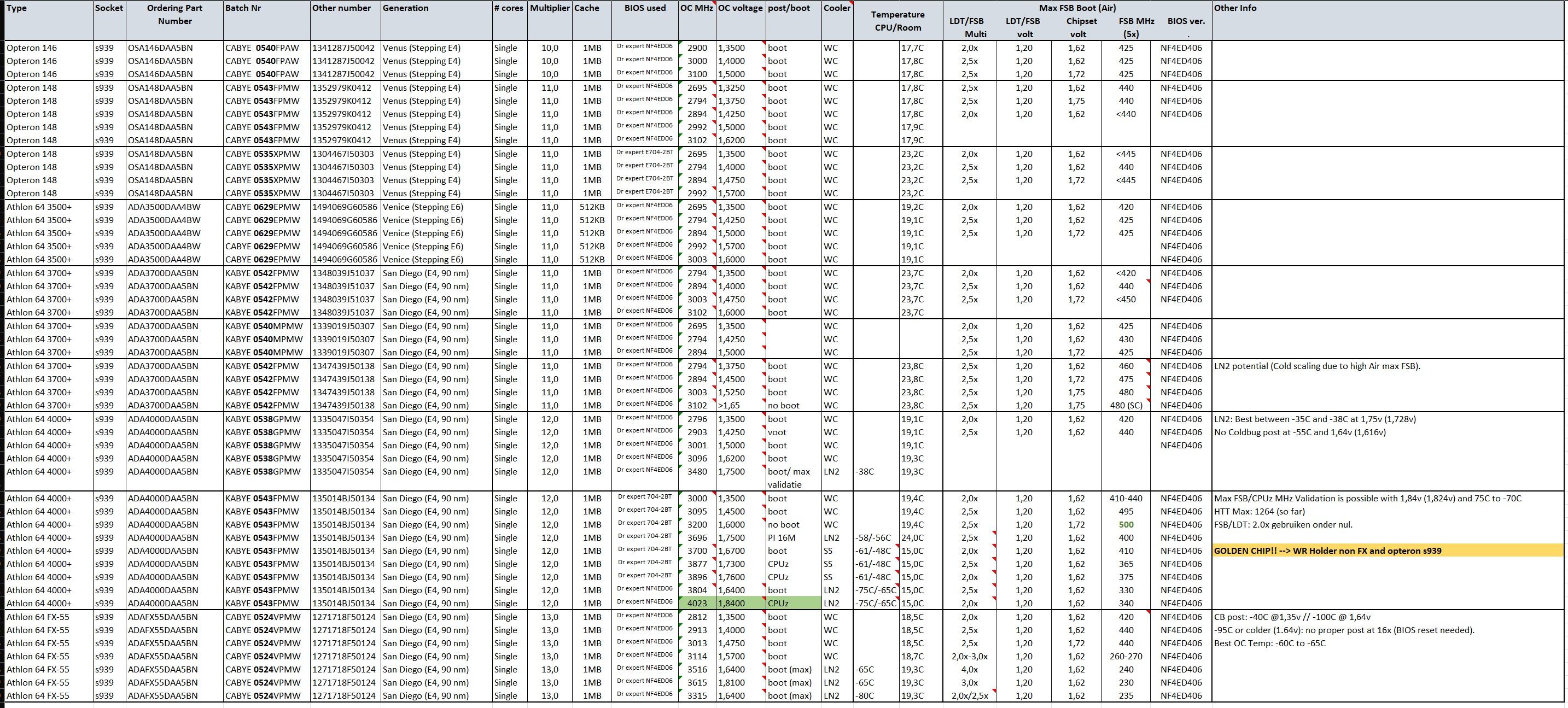Image resolution: width=1568 pixels, height=708 pixels.
Task: Select the "Ordering Part Number" header cell
Action: click(174, 15)
